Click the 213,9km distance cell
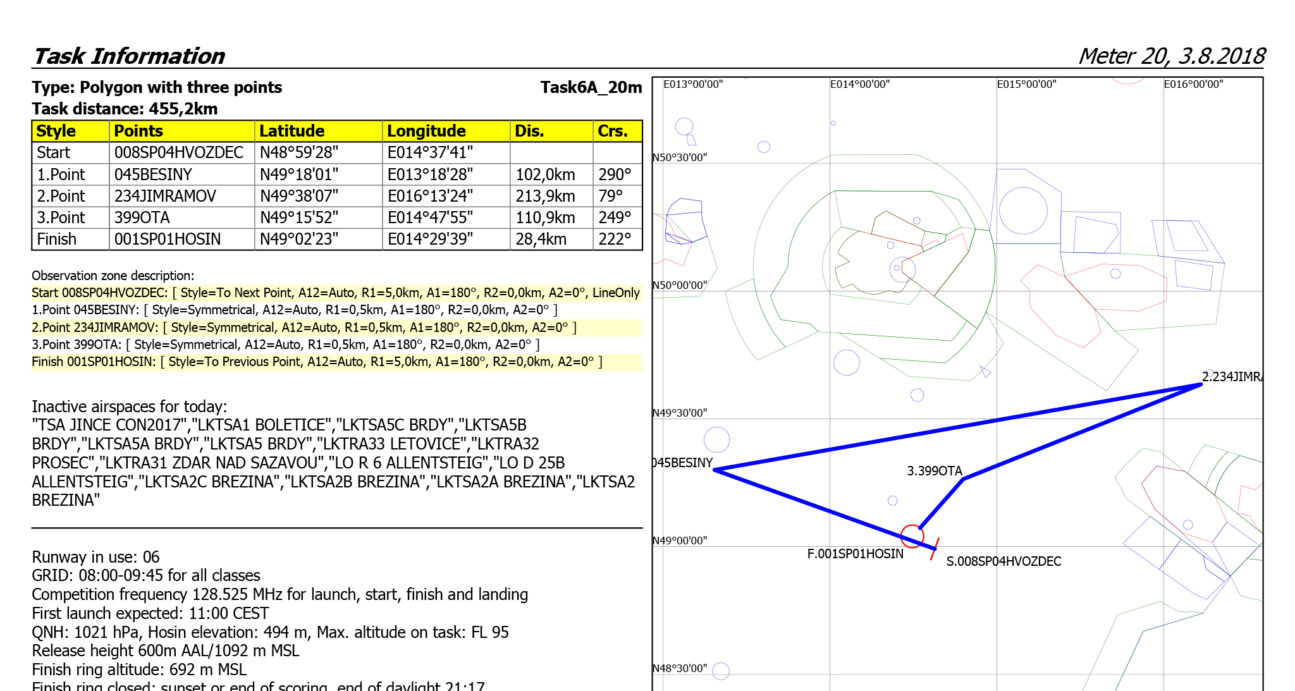 click(545, 196)
